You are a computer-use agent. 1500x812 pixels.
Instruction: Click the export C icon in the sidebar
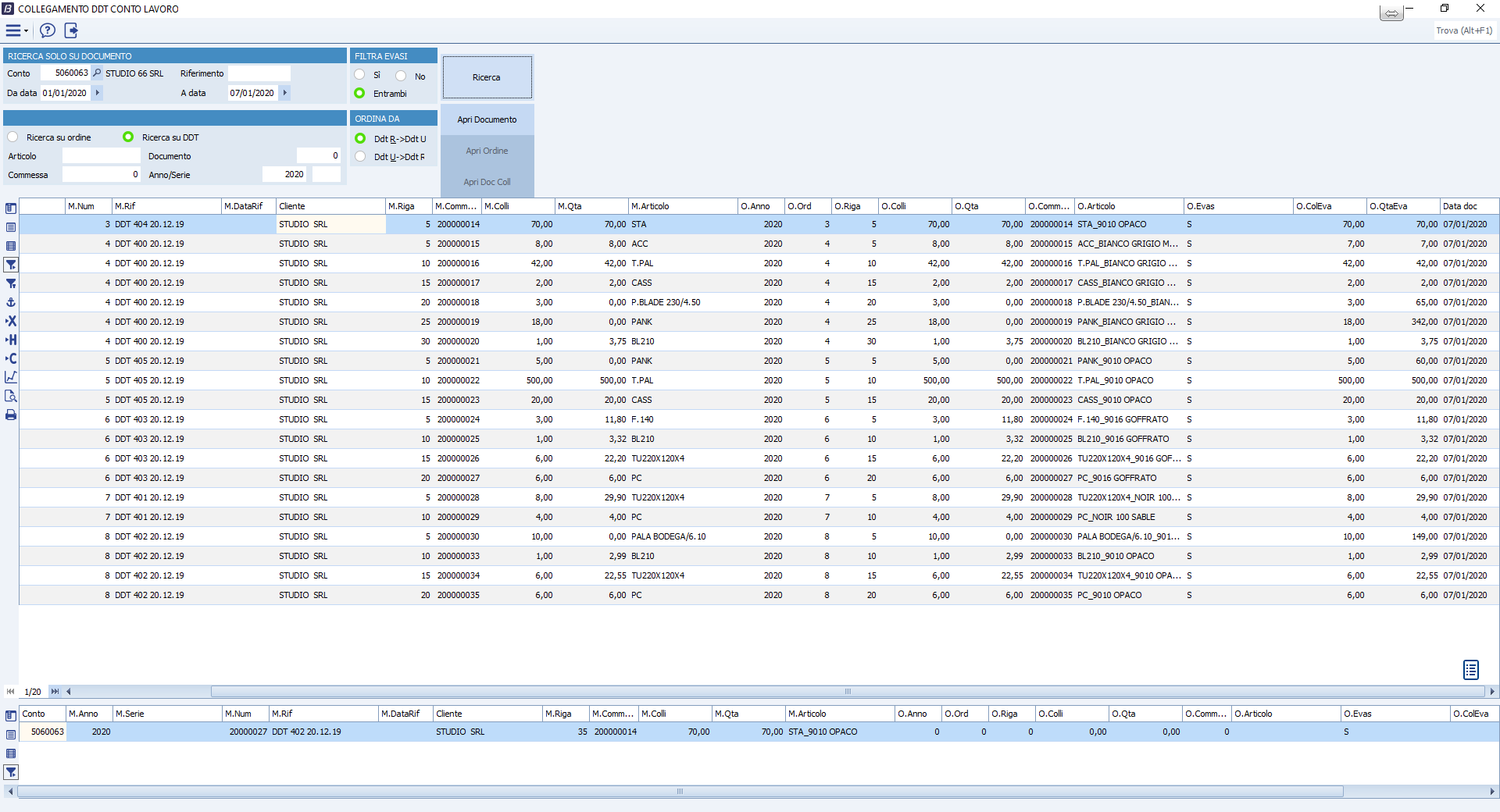pos(11,358)
